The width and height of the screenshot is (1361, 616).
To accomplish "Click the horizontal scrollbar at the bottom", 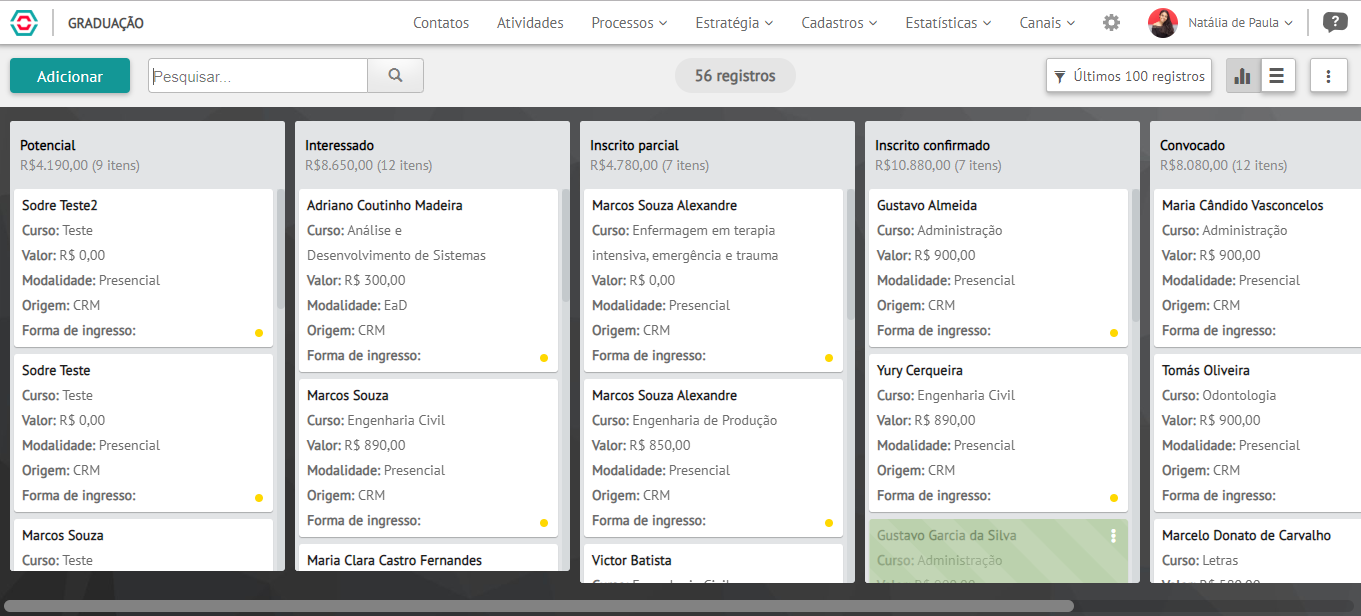I will [x=541, y=606].
